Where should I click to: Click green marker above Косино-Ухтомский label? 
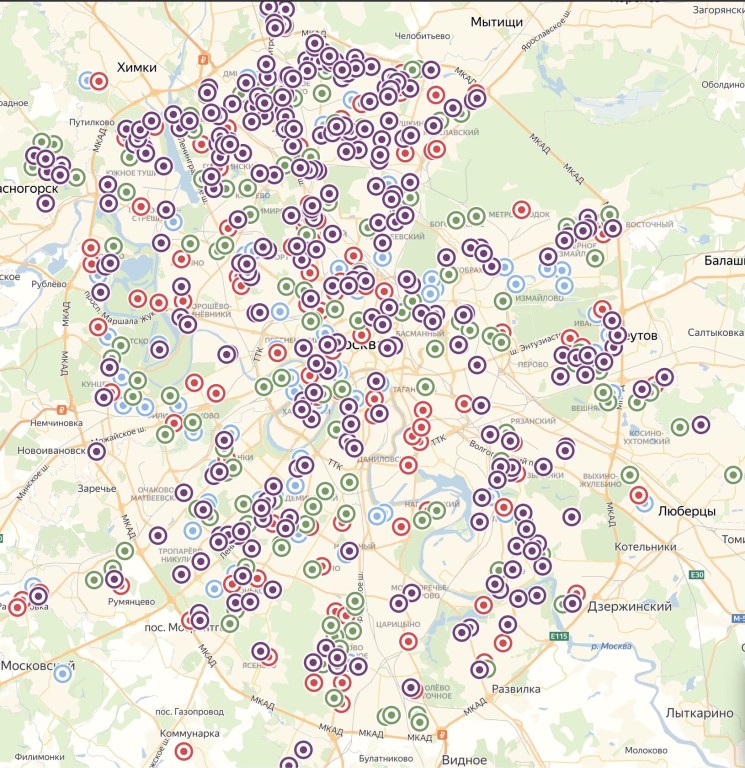(680, 427)
